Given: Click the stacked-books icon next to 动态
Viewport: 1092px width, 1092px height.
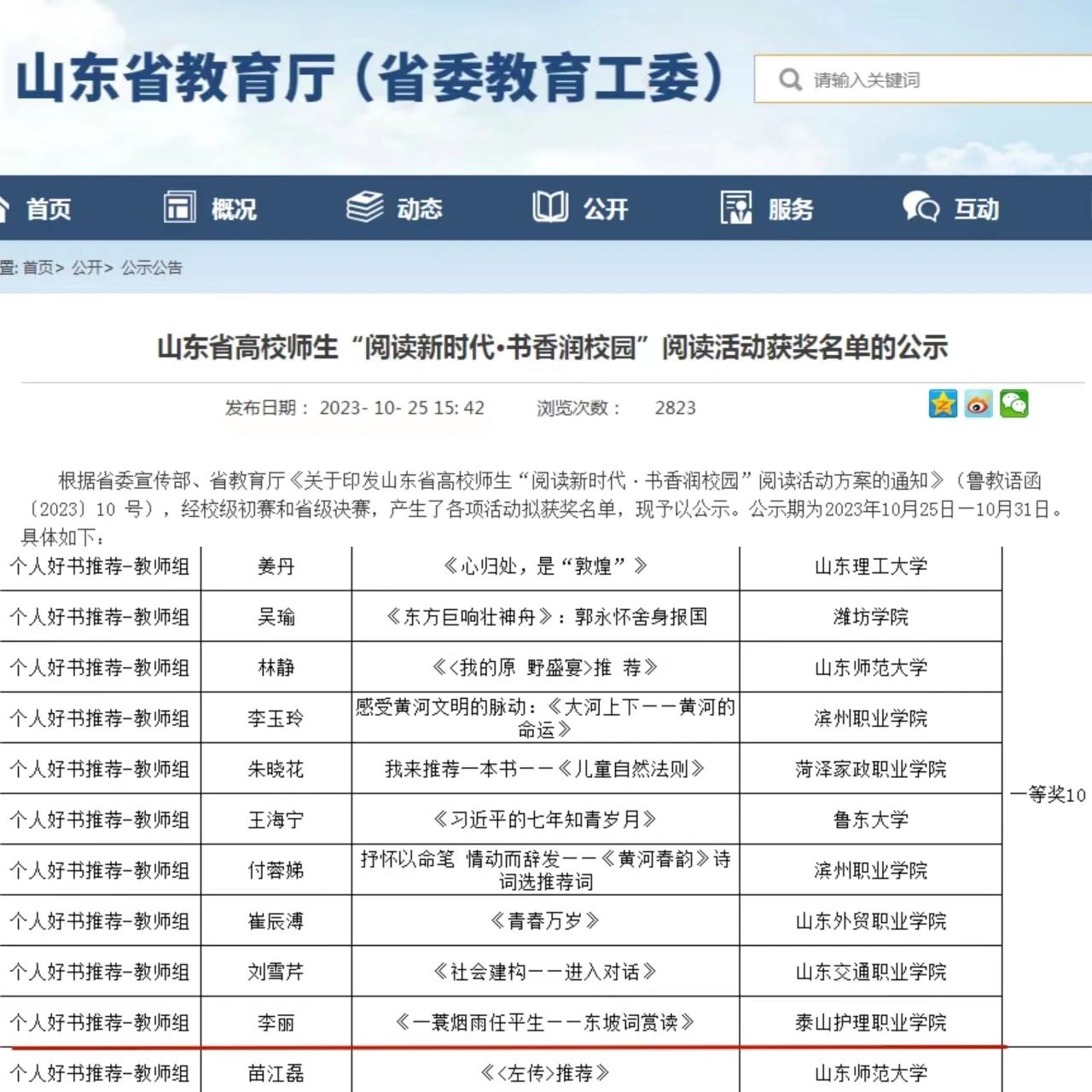Looking at the screenshot, I should click(x=365, y=206).
